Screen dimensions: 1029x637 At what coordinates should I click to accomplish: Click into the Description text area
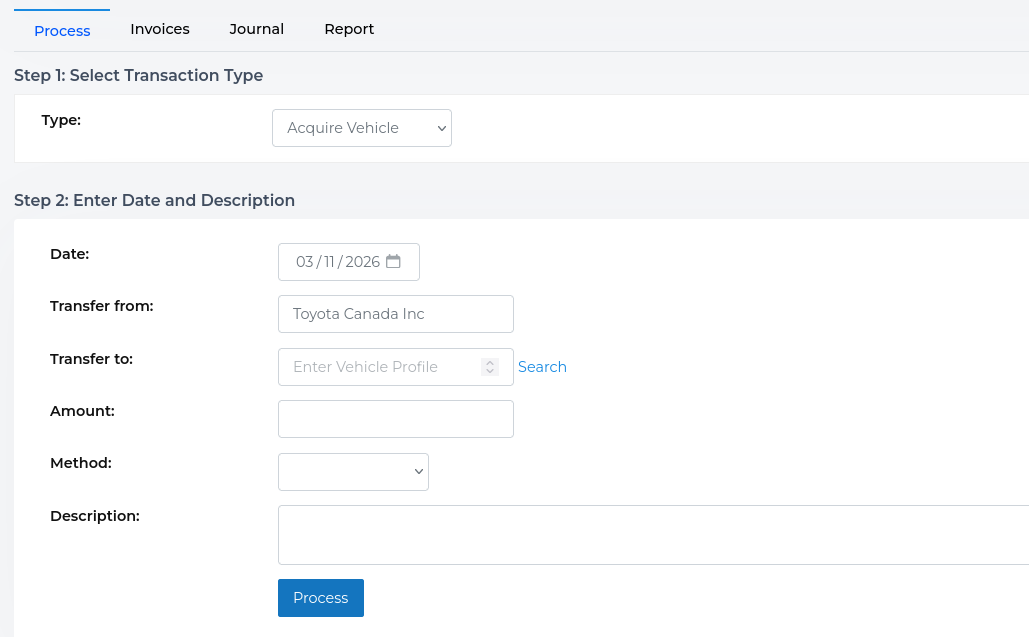[650, 534]
